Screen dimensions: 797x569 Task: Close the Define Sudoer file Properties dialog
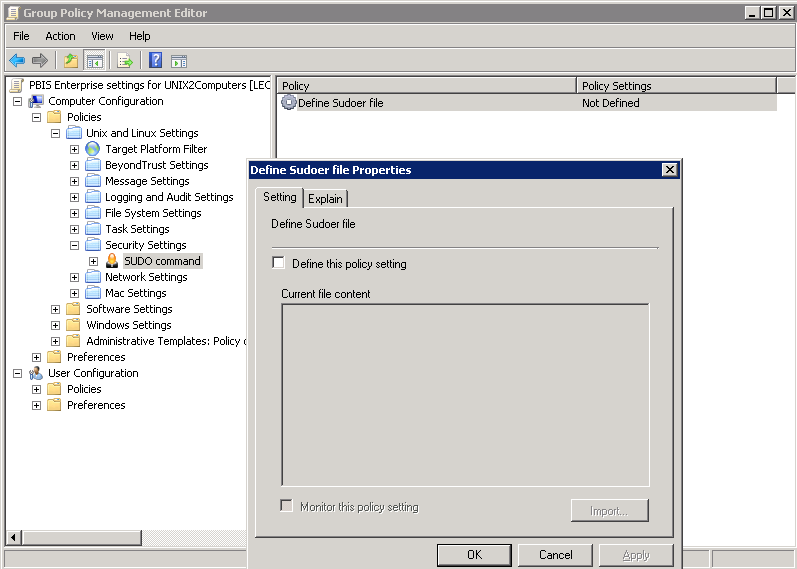670,169
